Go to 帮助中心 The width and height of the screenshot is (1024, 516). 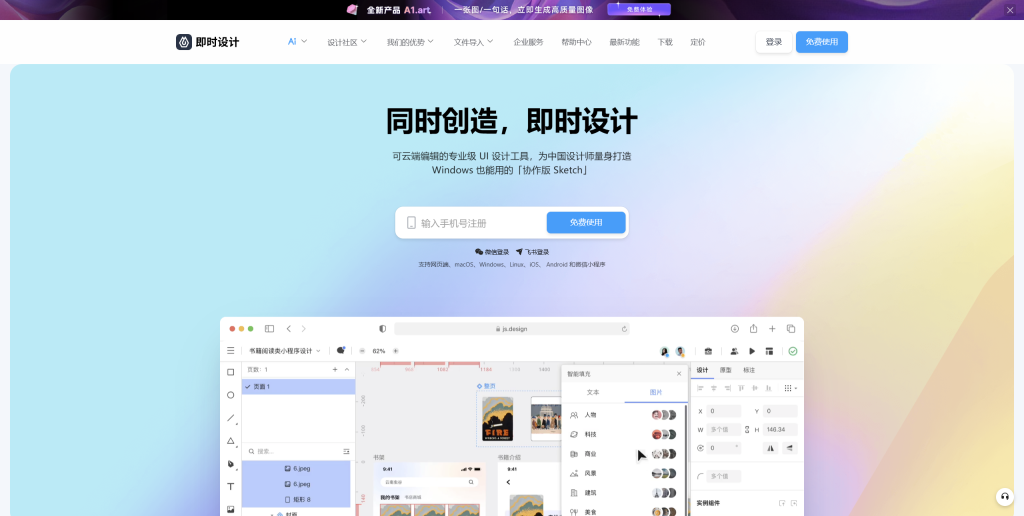coord(577,42)
